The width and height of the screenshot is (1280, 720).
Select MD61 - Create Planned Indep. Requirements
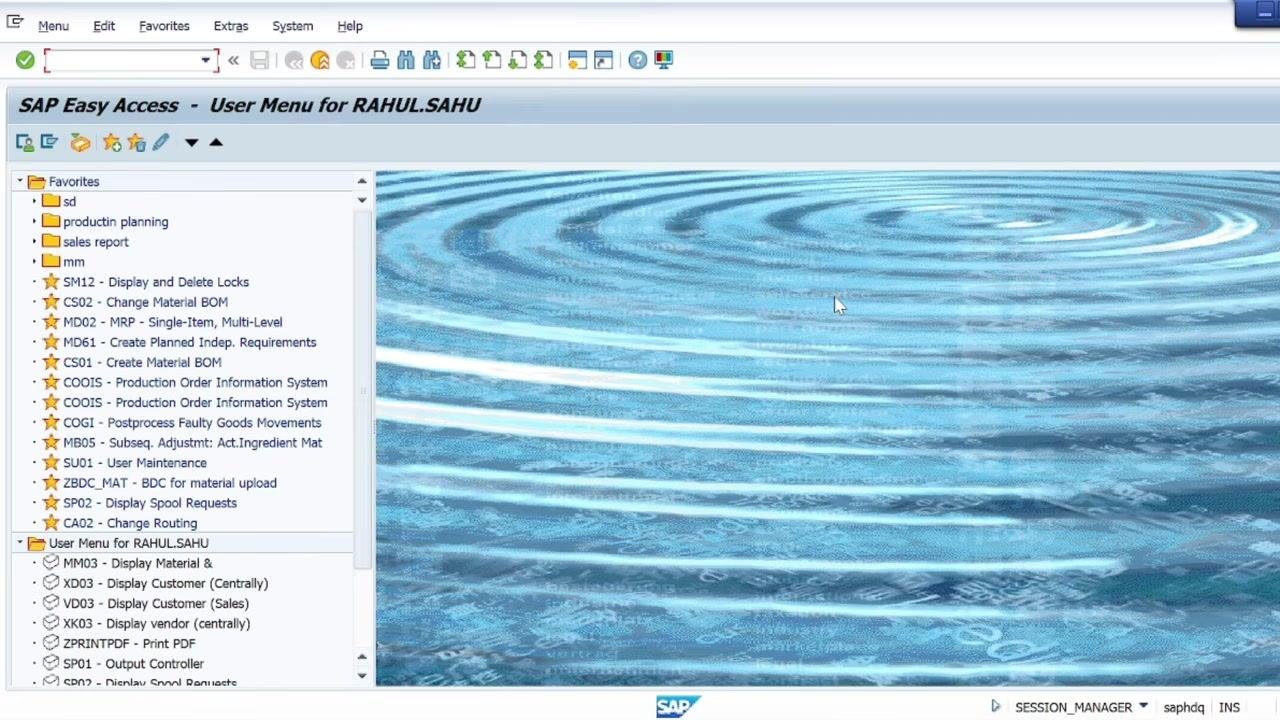[189, 342]
